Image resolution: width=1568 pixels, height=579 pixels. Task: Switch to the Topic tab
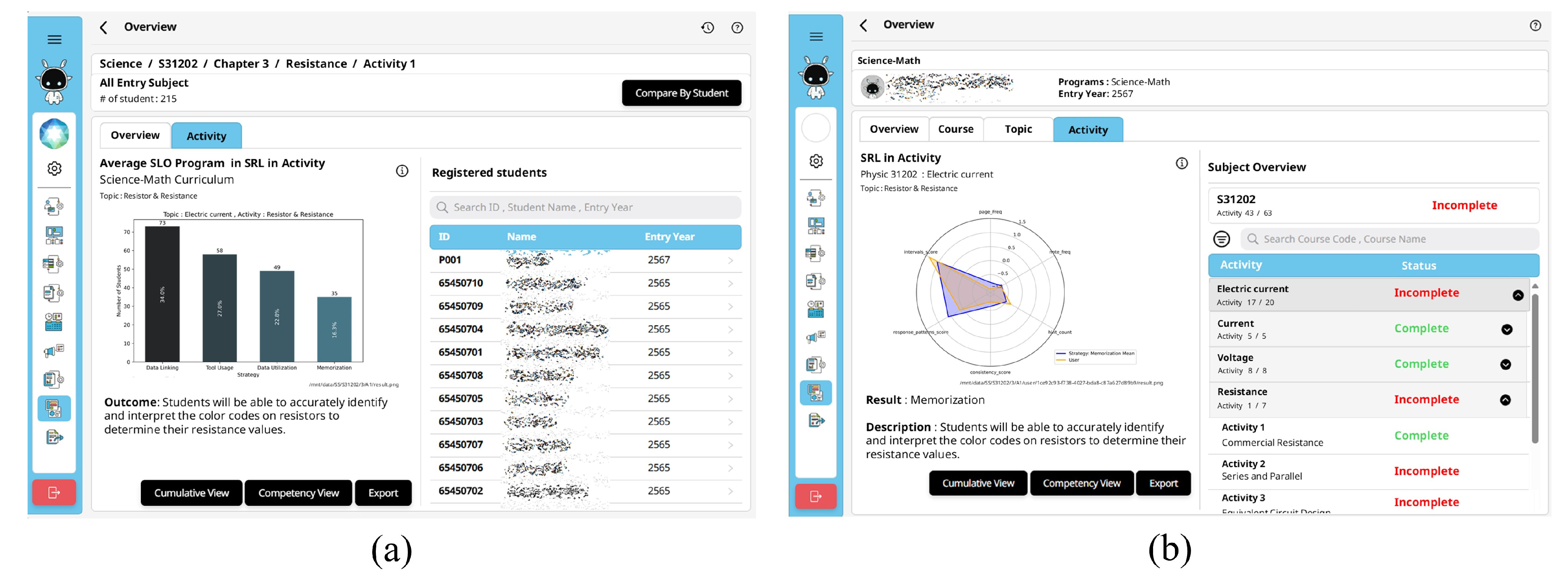[x=1018, y=129]
